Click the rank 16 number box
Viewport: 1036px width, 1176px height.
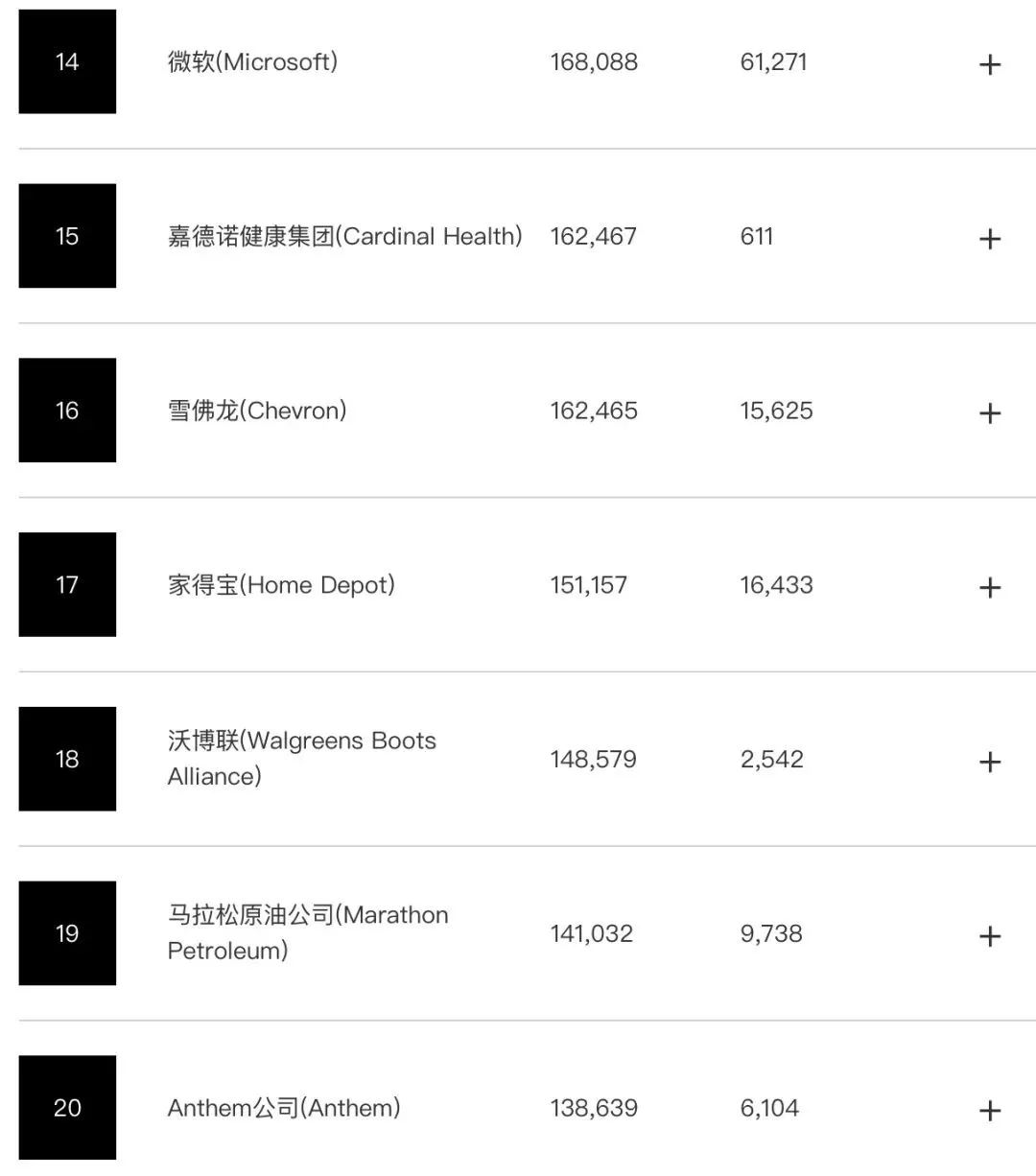(67, 411)
